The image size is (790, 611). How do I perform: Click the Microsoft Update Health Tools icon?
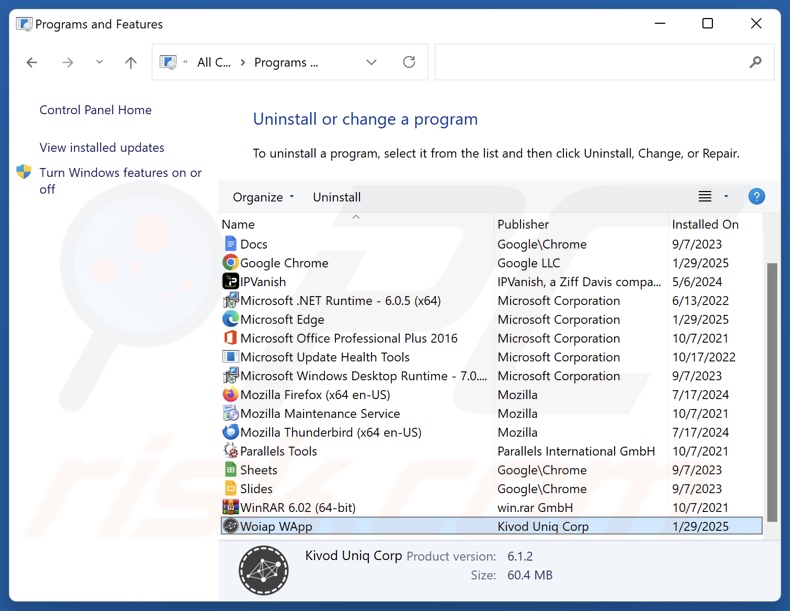pyautogui.click(x=230, y=357)
